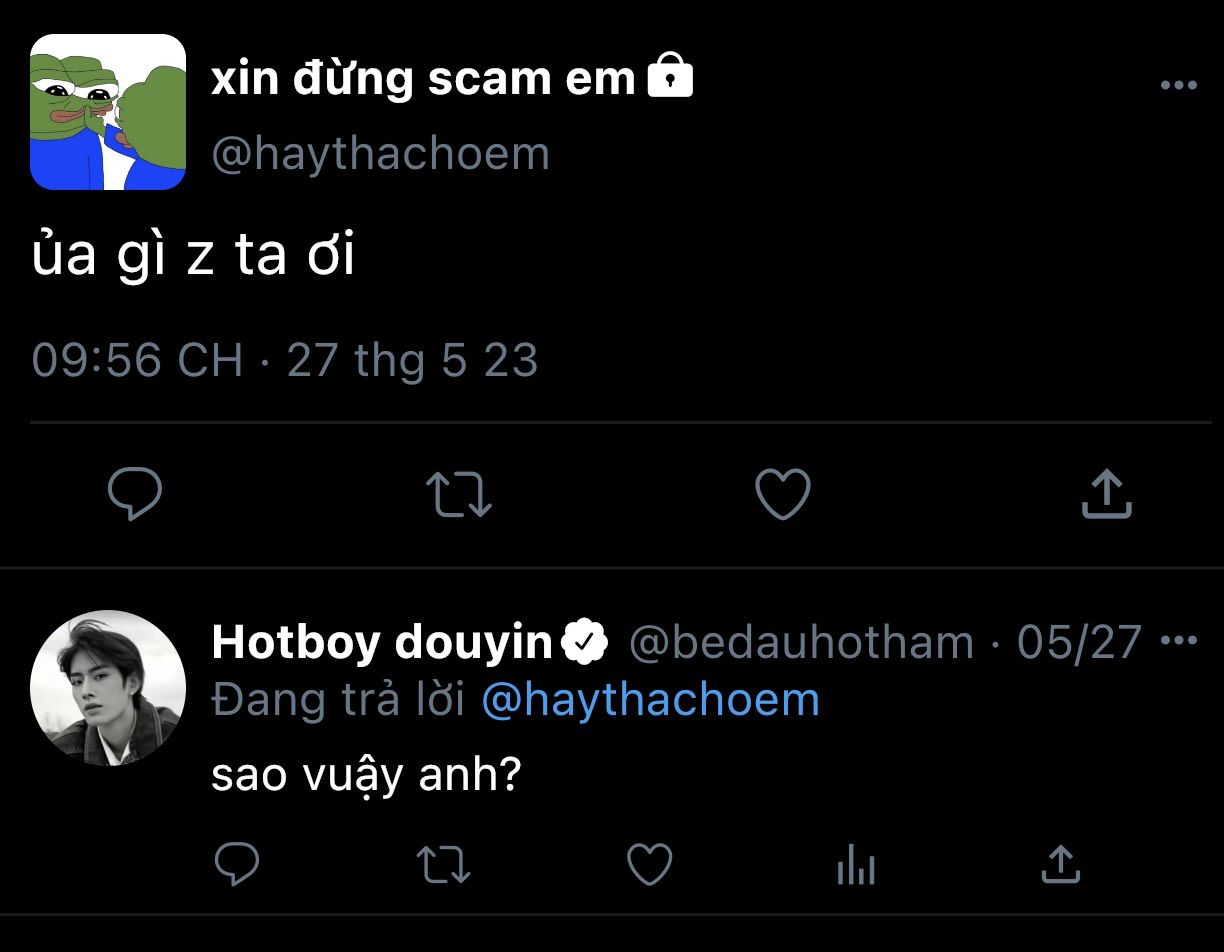Tap the @haythachoem mention link in reply
The width and height of the screenshot is (1224, 952).
651,699
